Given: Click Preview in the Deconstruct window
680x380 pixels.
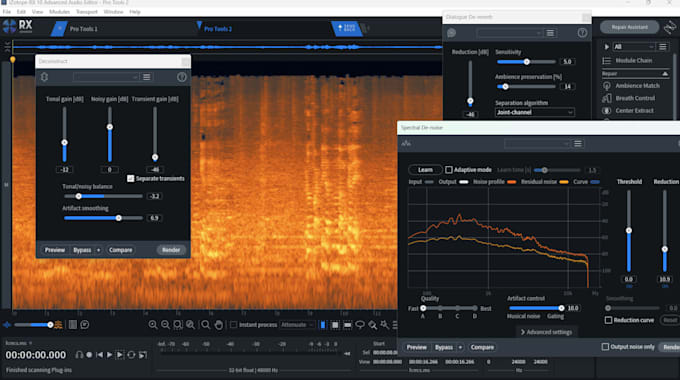Looking at the screenshot, I should pos(55,250).
